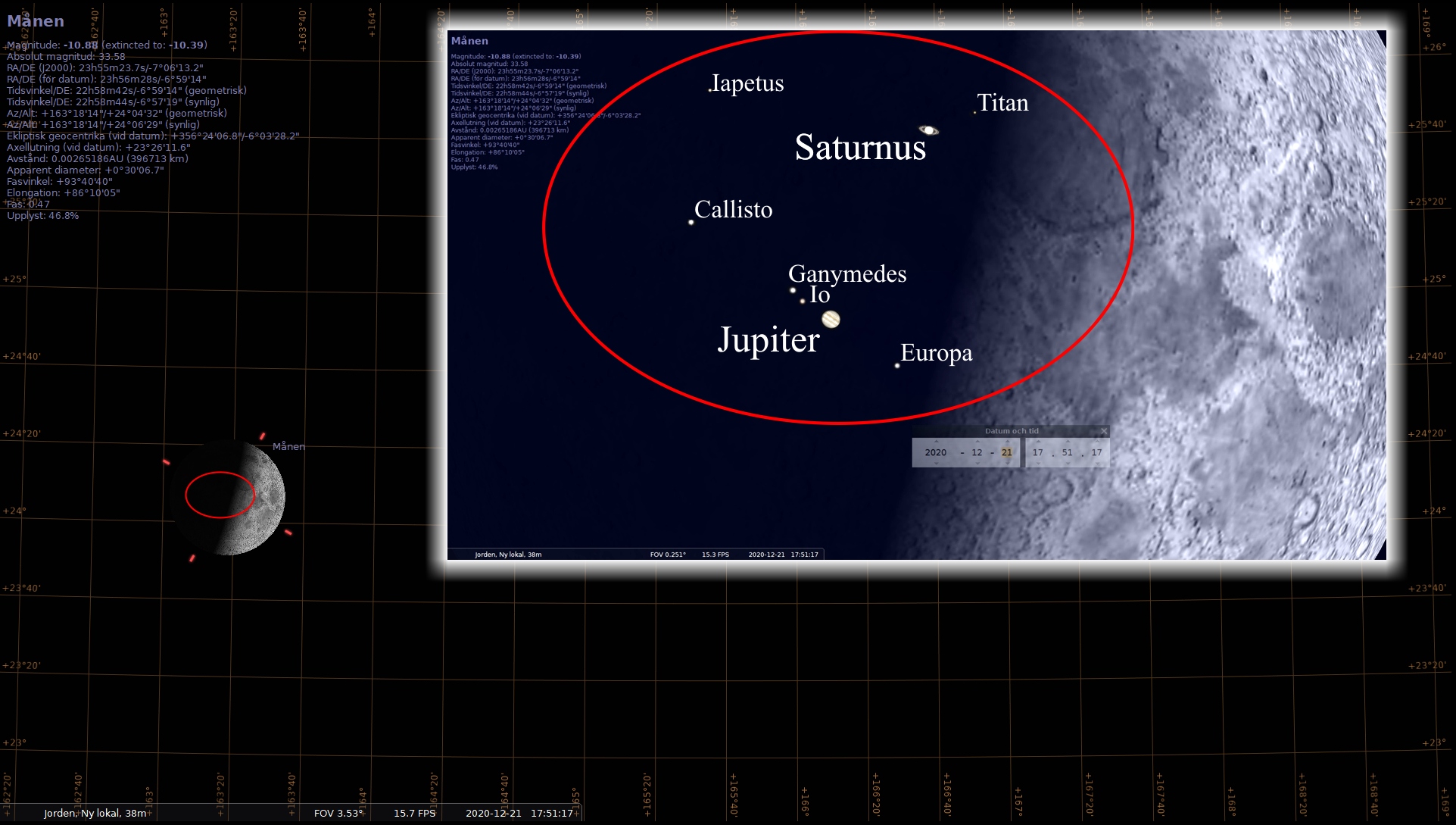
Task: Click the FOV 3.53° readout in status bar
Action: tap(338, 813)
